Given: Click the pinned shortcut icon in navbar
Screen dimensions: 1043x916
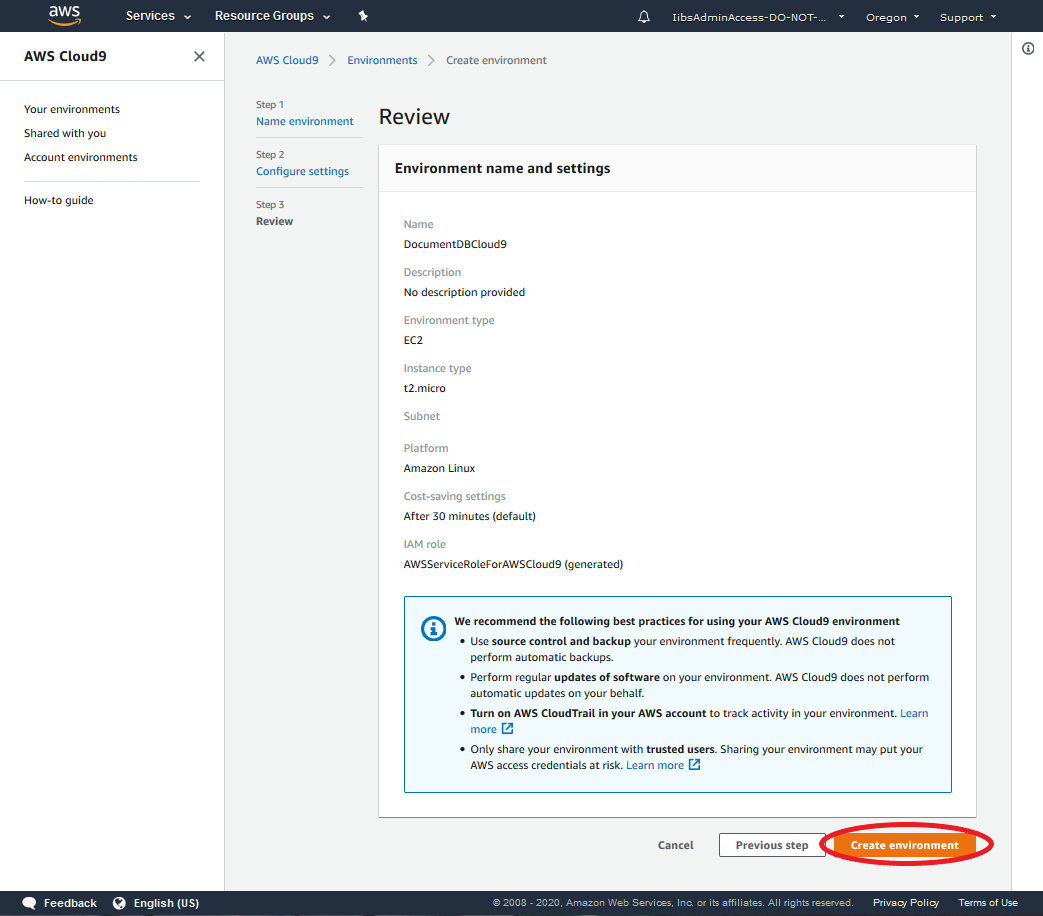Looking at the screenshot, I should coord(363,16).
